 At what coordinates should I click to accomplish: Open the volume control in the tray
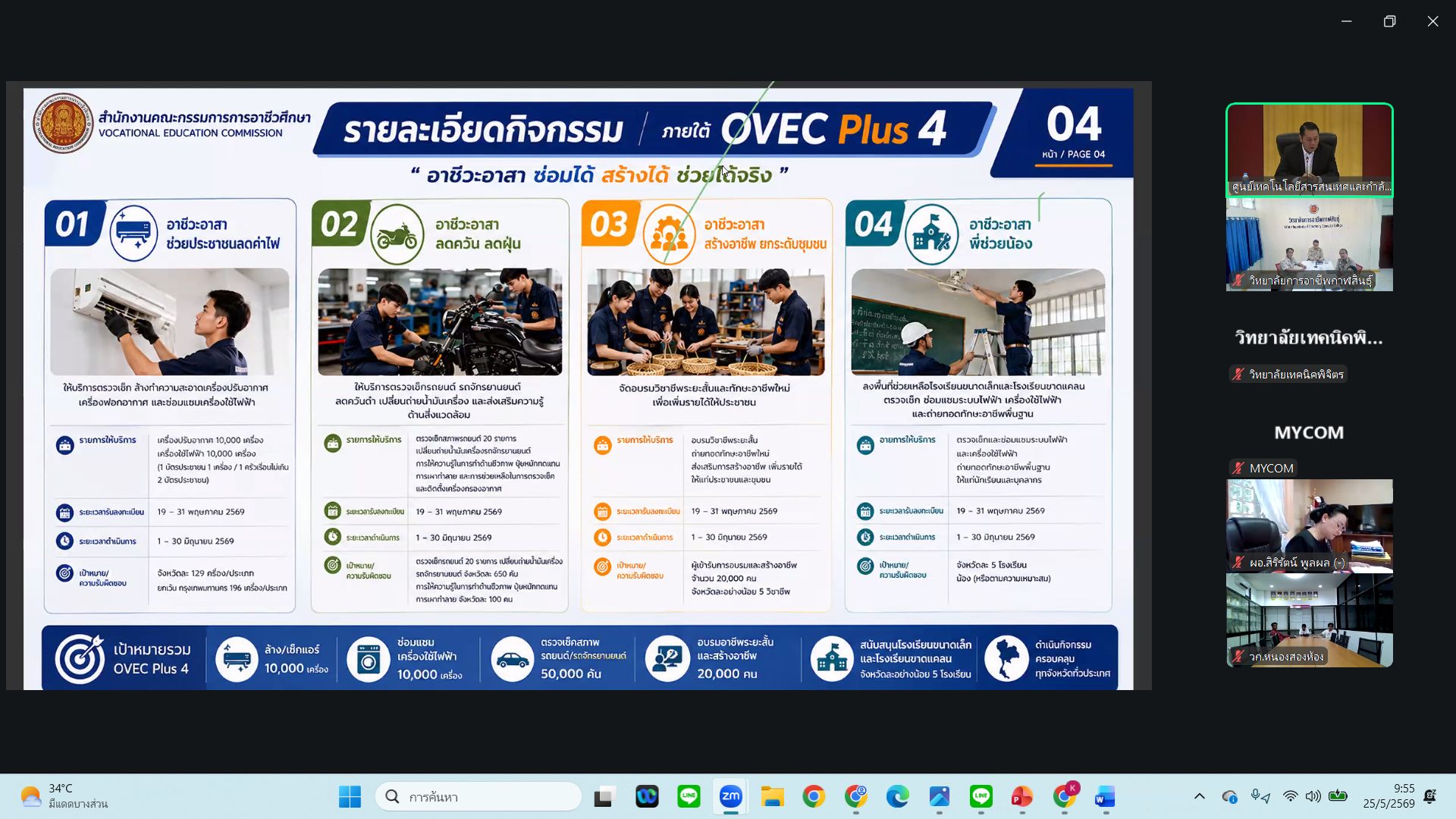coord(1313,796)
